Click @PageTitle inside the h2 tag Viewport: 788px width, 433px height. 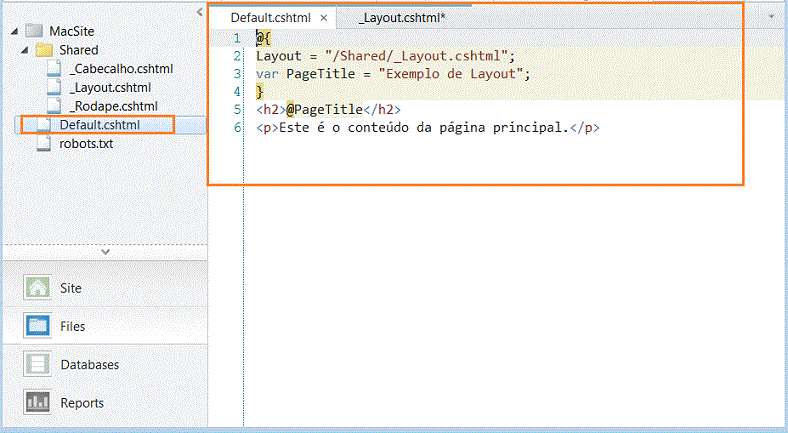pyautogui.click(x=324, y=109)
